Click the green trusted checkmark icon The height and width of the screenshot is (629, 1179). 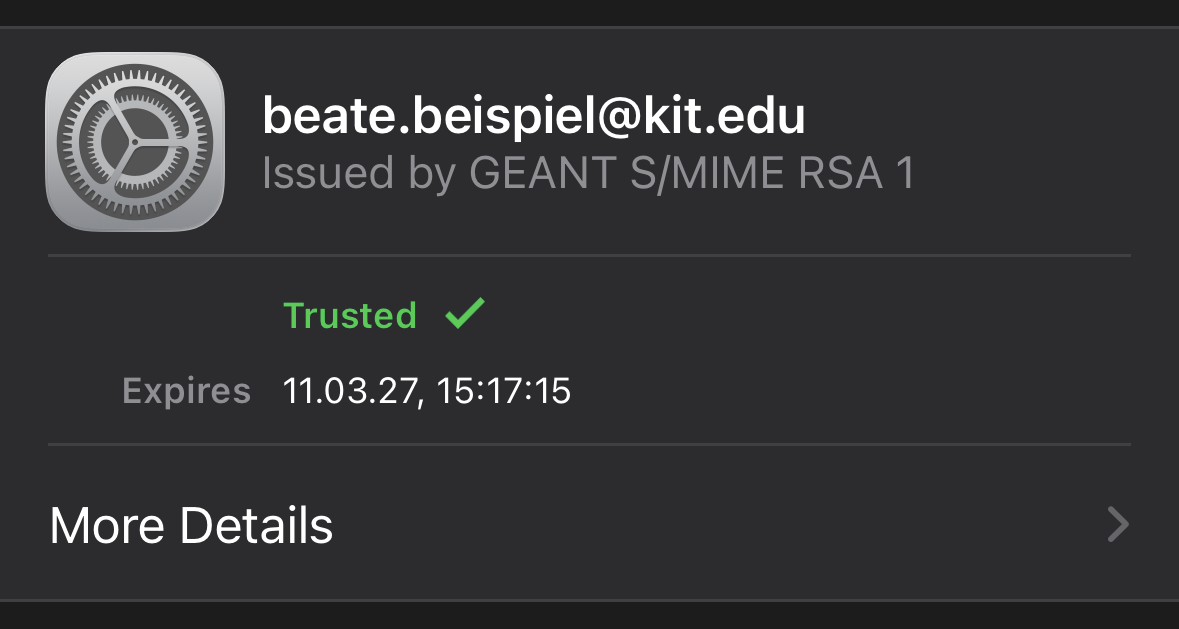coord(465,314)
